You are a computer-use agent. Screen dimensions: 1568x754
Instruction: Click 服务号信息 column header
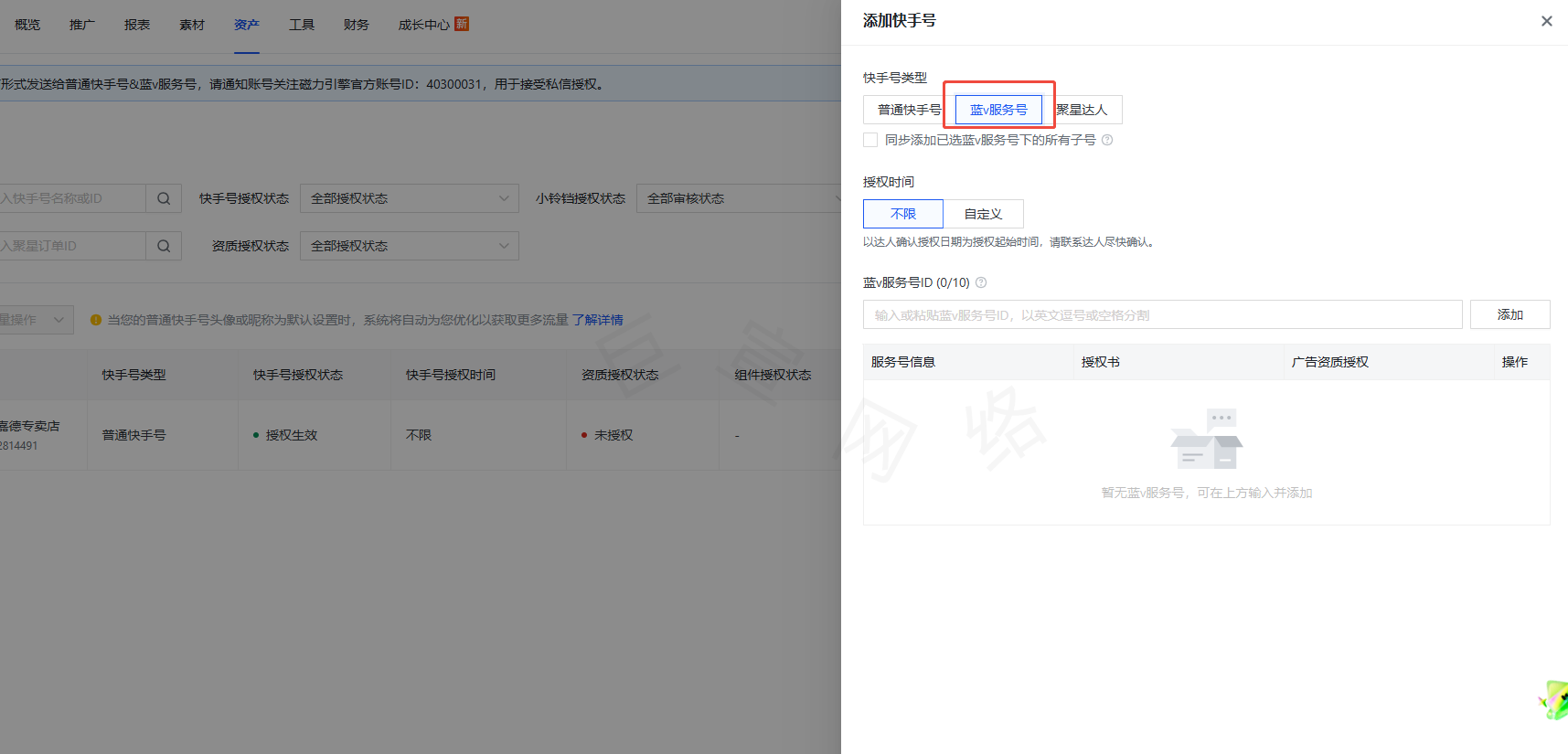point(903,362)
